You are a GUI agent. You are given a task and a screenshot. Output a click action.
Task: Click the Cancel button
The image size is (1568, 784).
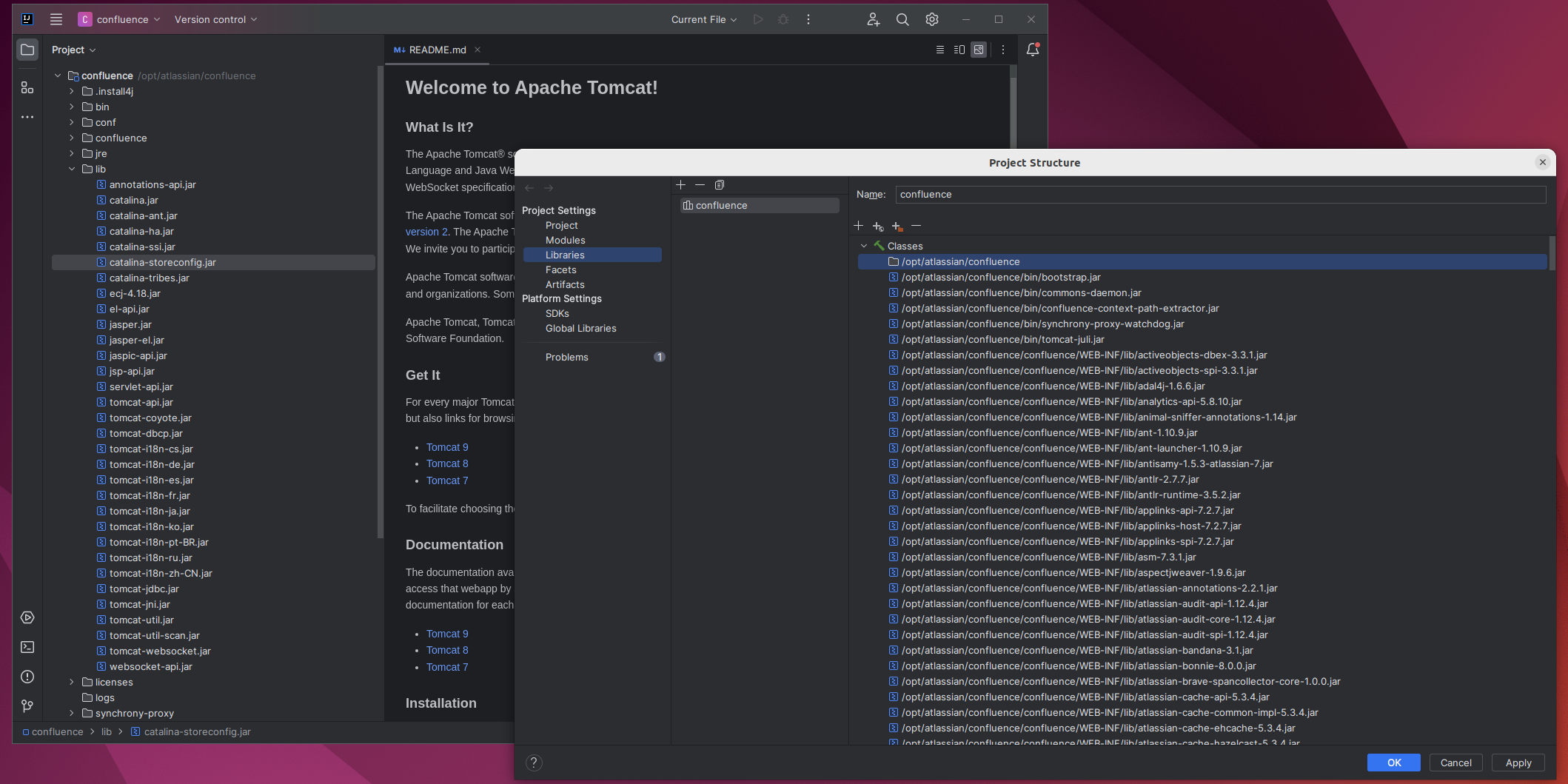coord(1455,763)
